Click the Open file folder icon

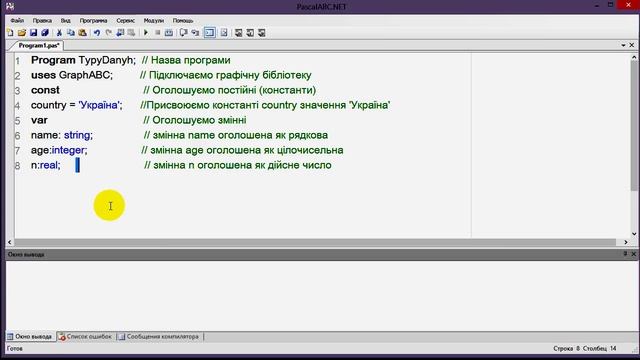22,33
